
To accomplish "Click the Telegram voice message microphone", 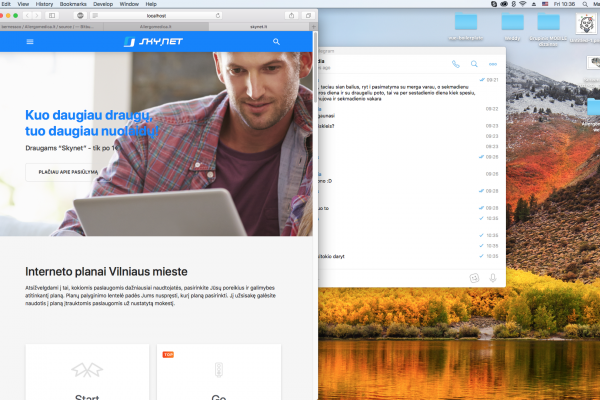I will point(493,278).
